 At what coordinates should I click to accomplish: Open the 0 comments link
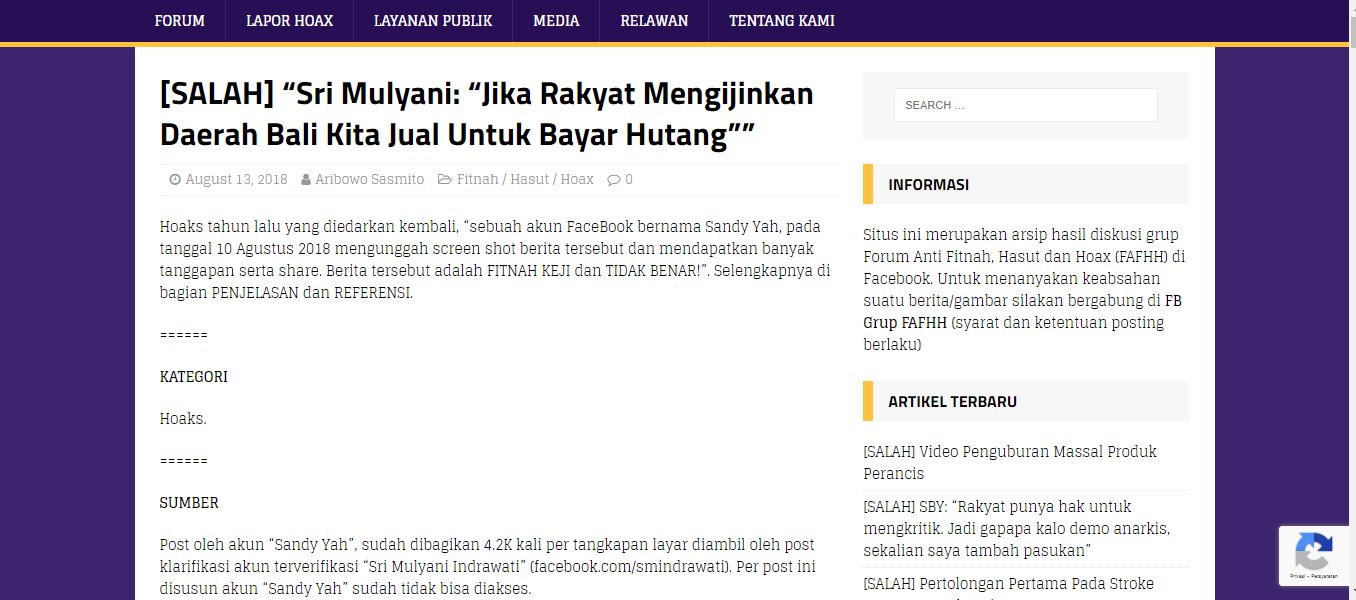point(629,180)
